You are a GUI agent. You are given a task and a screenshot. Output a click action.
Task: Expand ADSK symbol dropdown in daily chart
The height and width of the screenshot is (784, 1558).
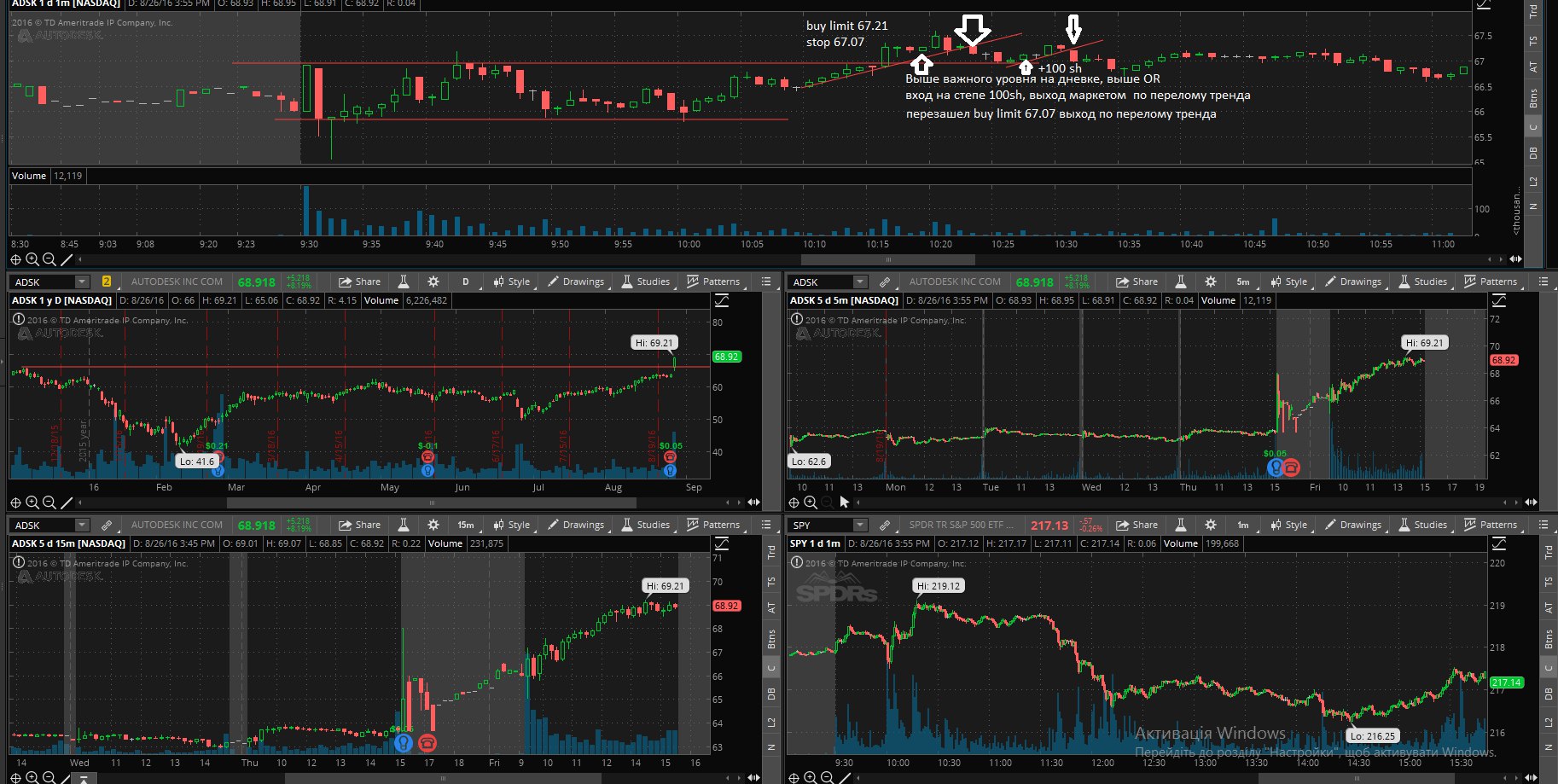click(x=82, y=282)
